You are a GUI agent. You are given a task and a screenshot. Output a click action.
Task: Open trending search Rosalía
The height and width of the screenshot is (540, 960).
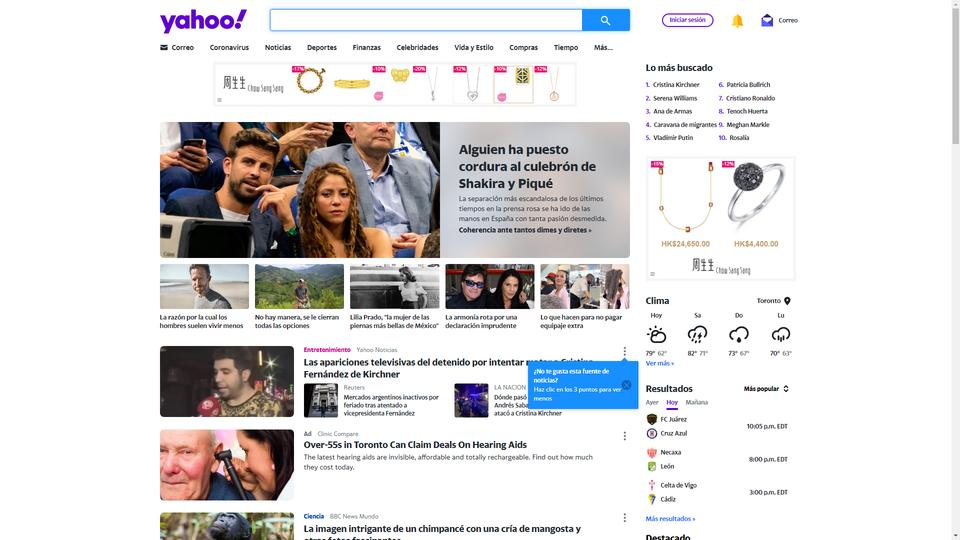click(739, 138)
